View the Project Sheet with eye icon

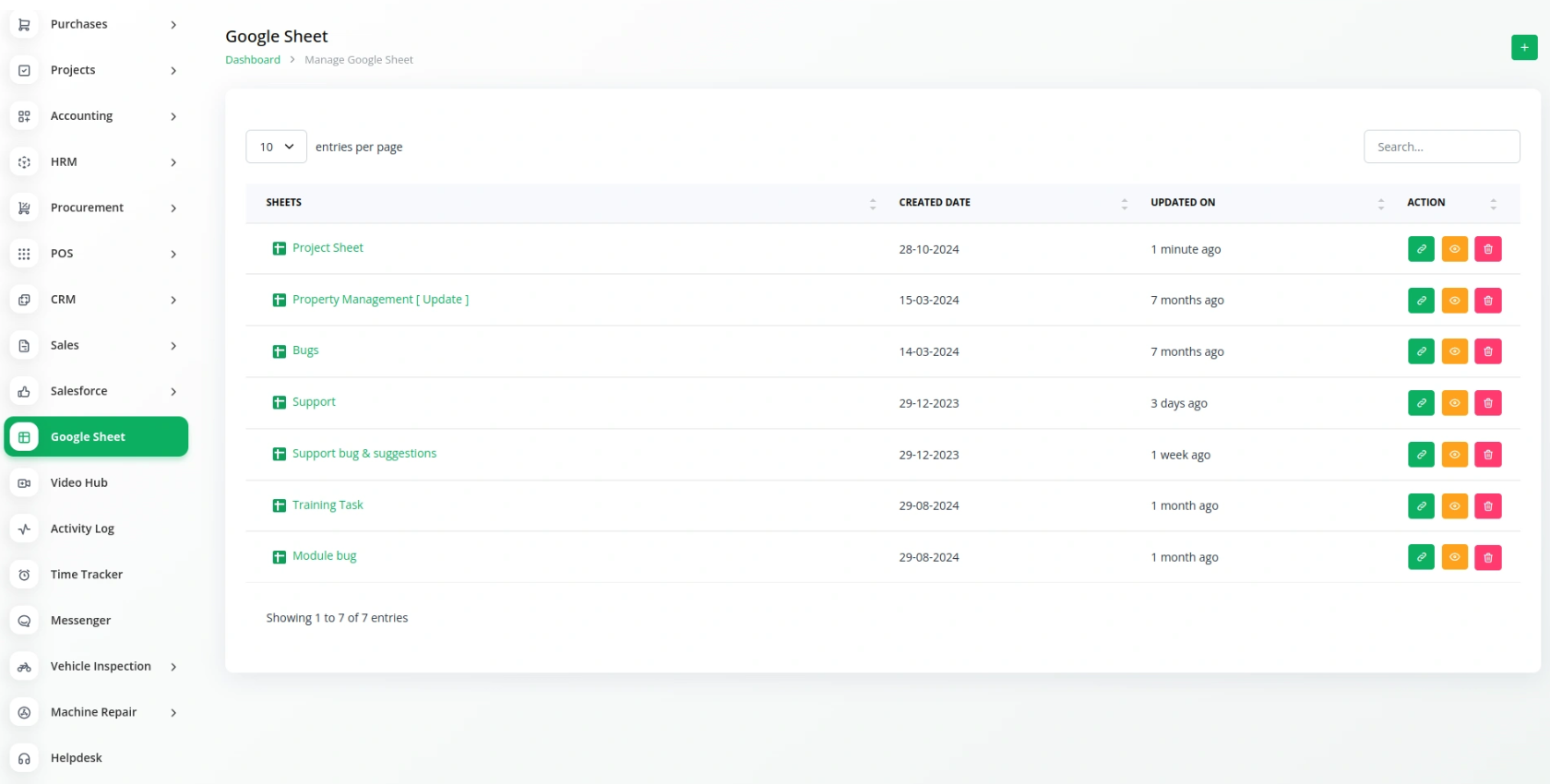click(1454, 249)
